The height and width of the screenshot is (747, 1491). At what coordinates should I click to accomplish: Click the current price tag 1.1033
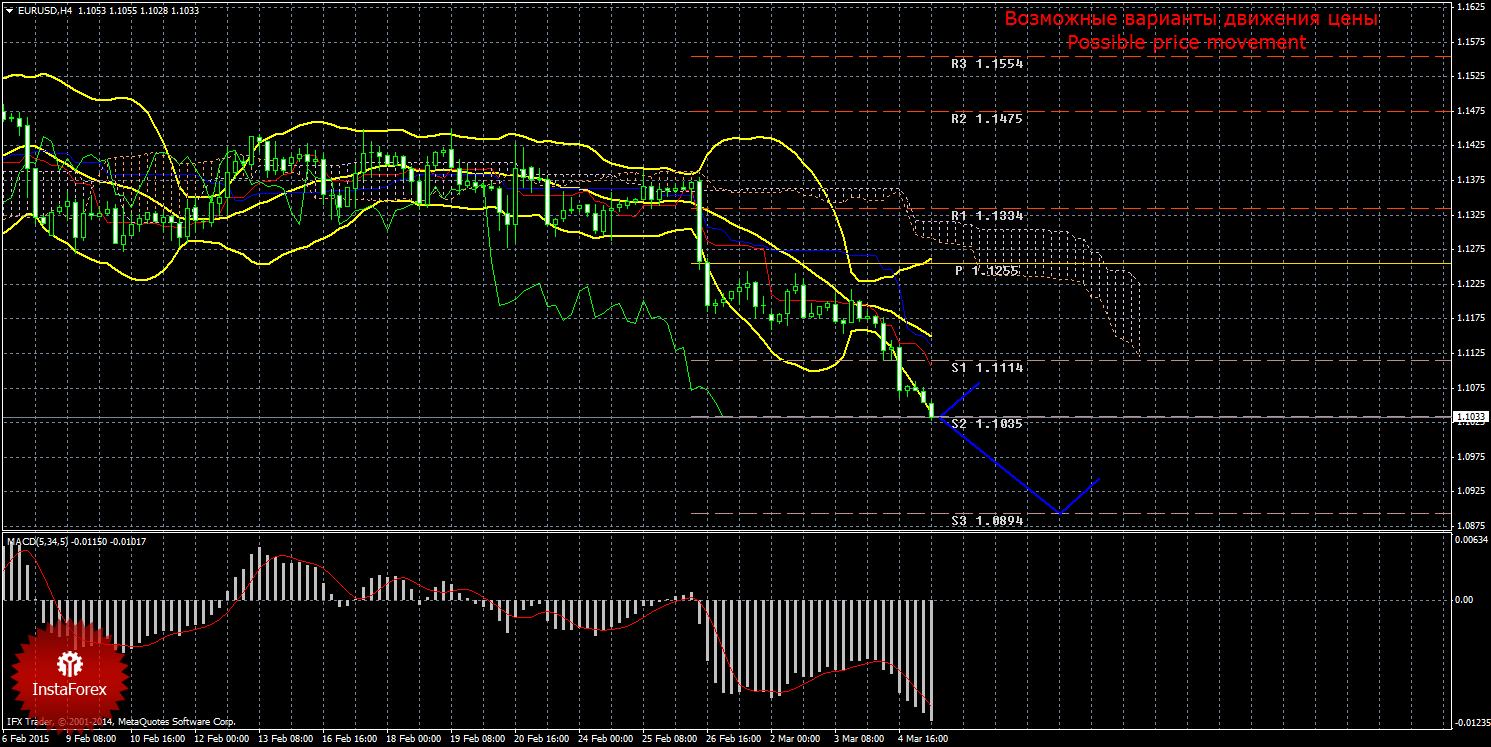pyautogui.click(x=1470, y=417)
